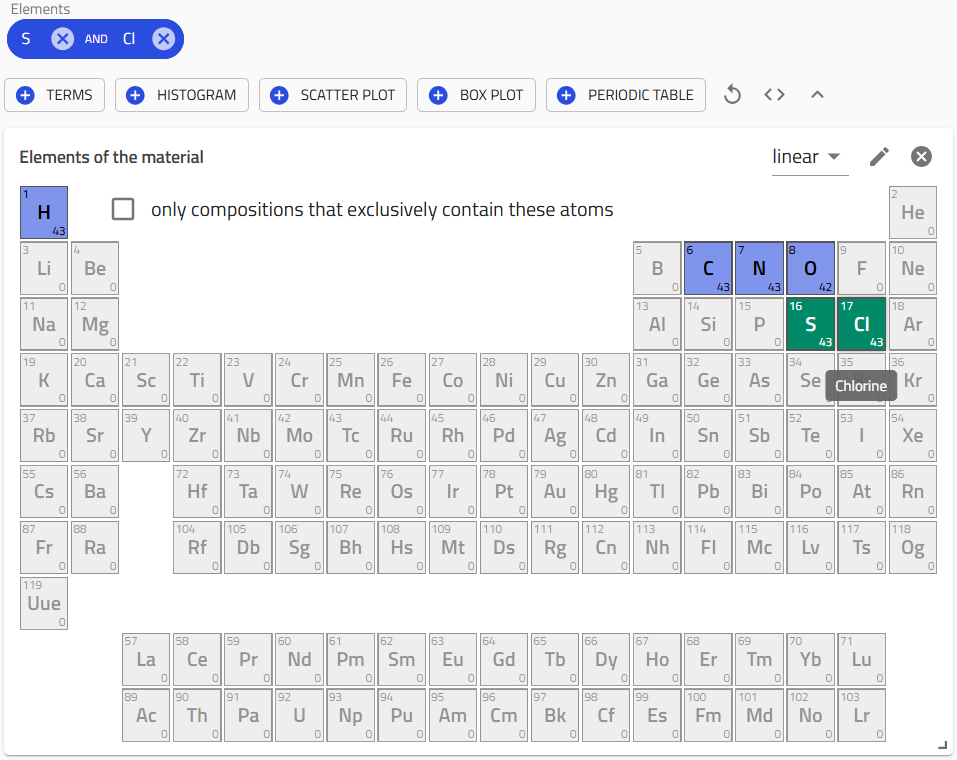Add a Scatter Plot widget
957x760 pixels.
pyautogui.click(x=333, y=95)
